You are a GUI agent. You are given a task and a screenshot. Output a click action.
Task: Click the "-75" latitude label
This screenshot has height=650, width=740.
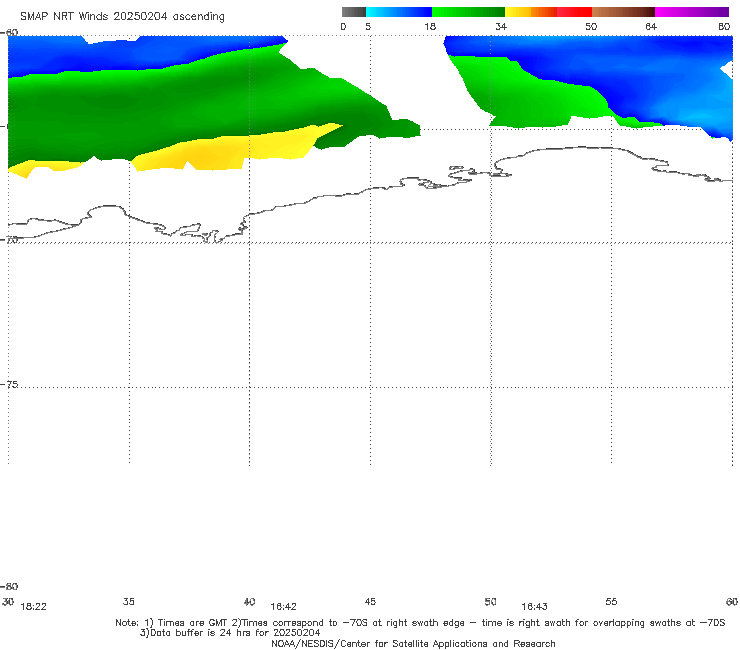9,384
